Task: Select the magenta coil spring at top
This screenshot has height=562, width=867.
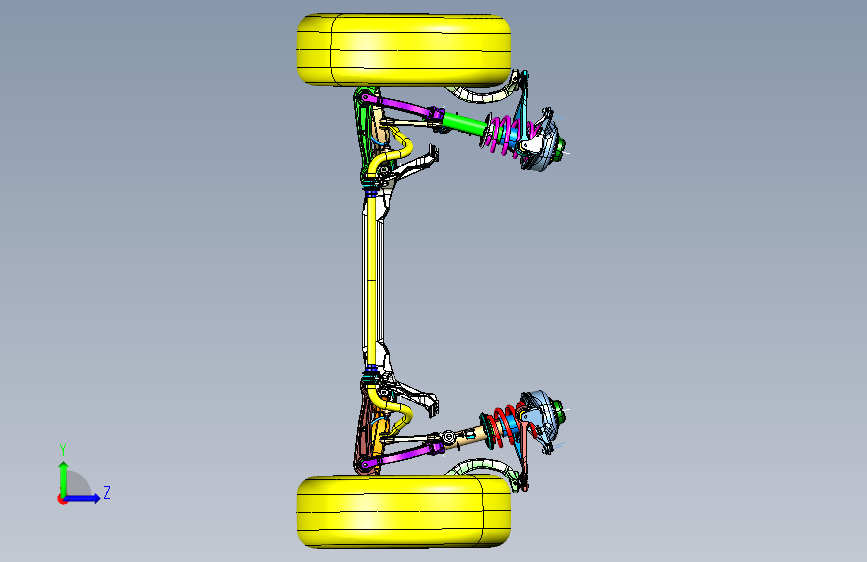Action: pos(504,134)
